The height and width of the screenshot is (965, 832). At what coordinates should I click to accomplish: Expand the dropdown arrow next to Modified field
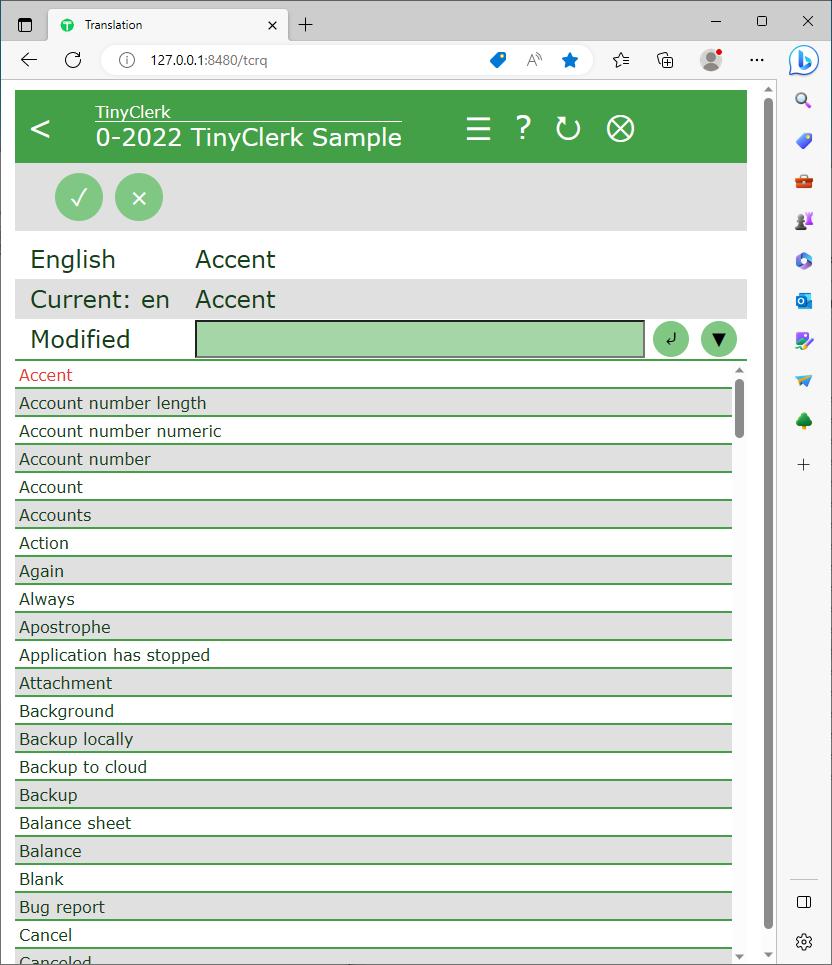point(718,339)
